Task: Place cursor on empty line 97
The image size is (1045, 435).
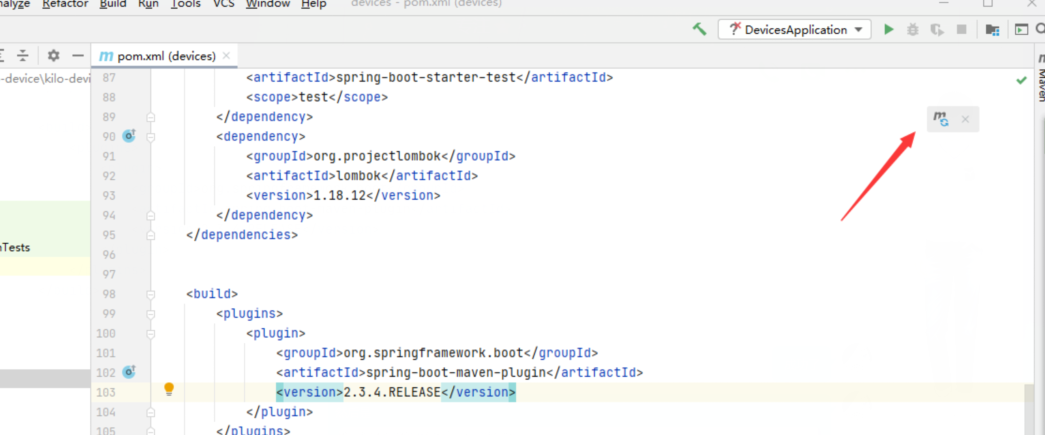Action: 586,274
